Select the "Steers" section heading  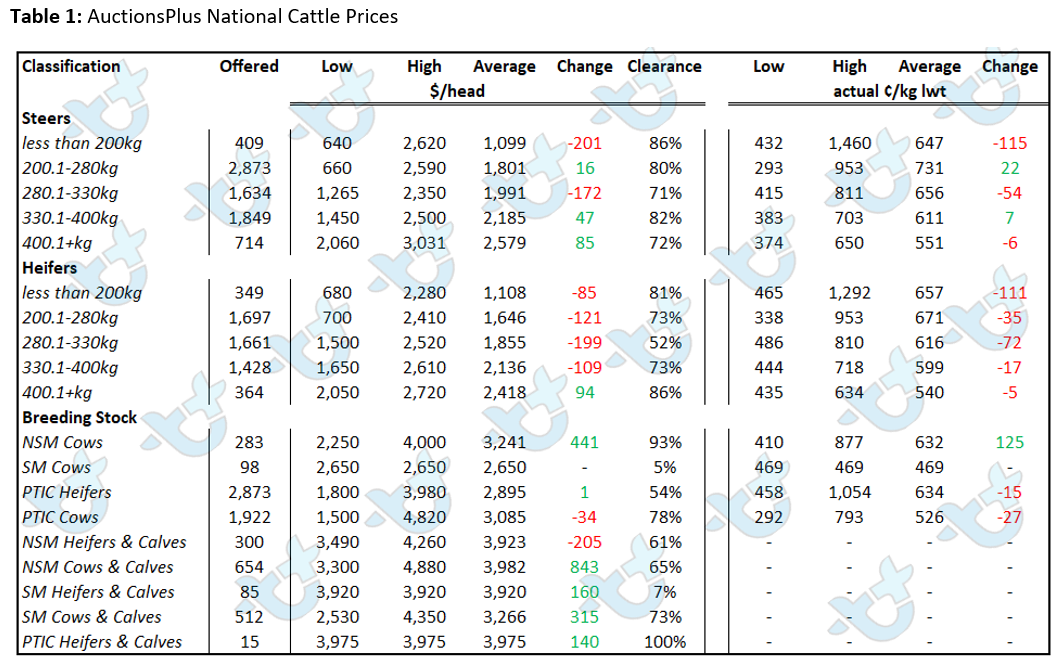coord(46,118)
